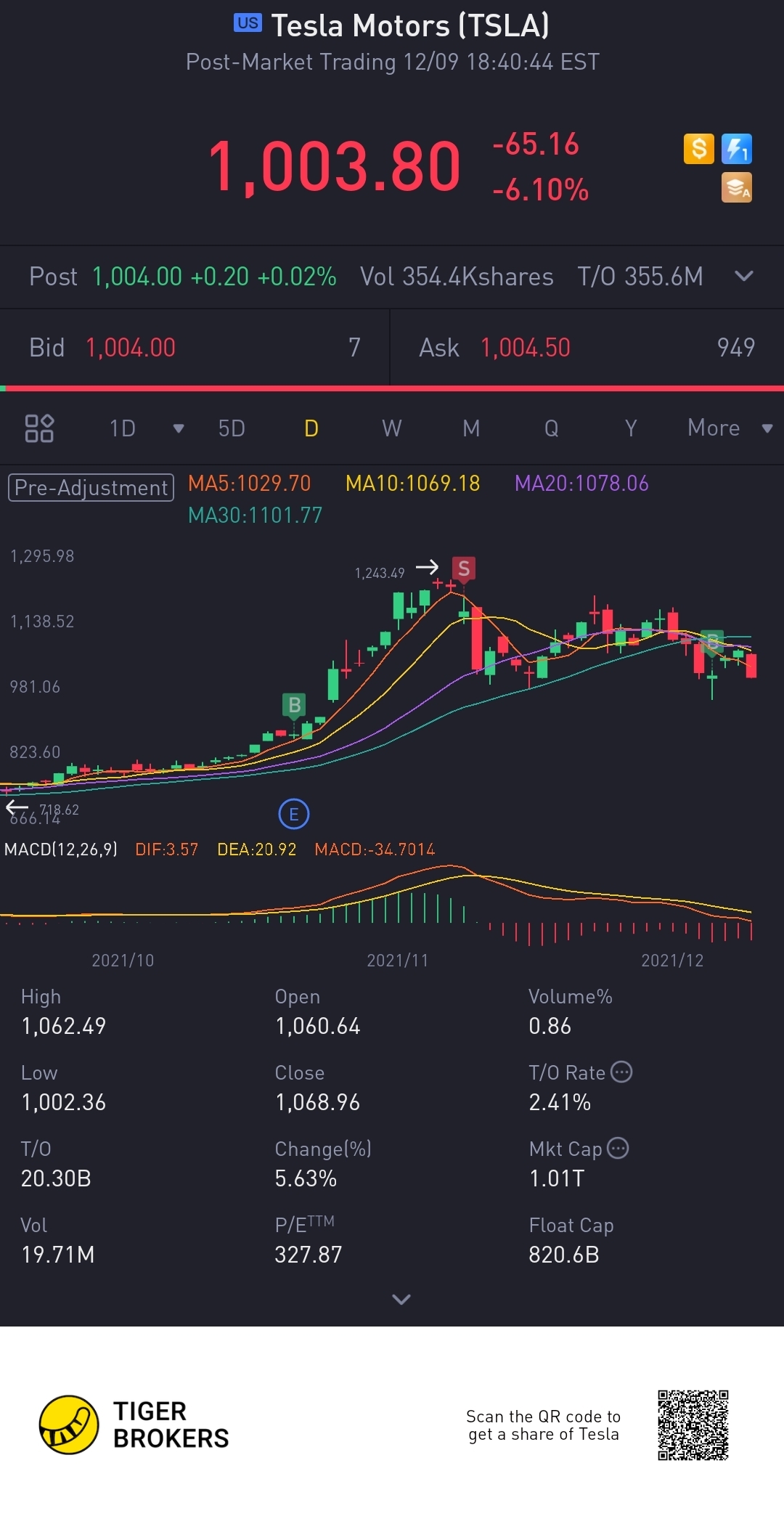
Task: Select the M monthly chart tab
Action: (471, 428)
